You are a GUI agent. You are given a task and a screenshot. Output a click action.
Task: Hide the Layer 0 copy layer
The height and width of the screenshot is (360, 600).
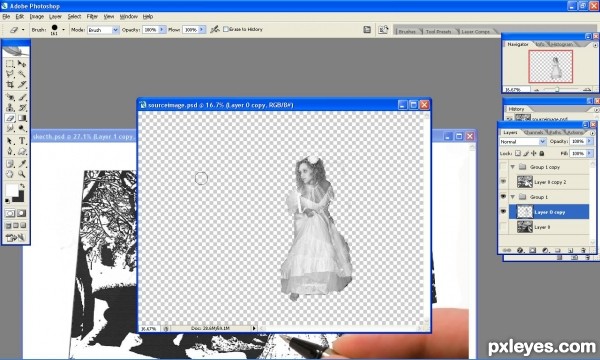click(x=503, y=212)
